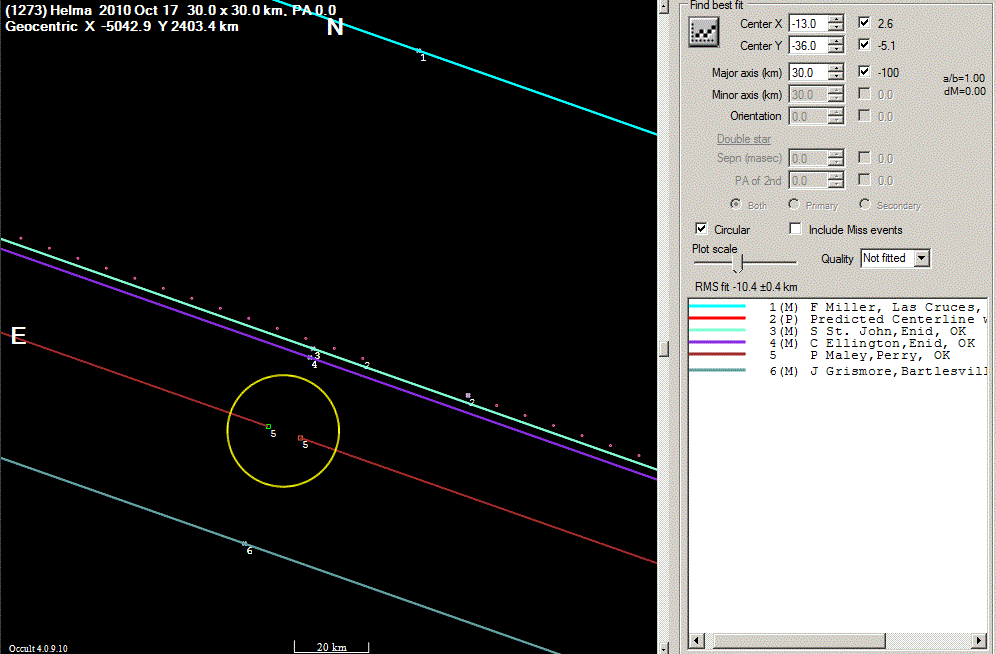Click the observer 6 marker on teal line
The width and height of the screenshot is (996, 654).
pos(245,544)
